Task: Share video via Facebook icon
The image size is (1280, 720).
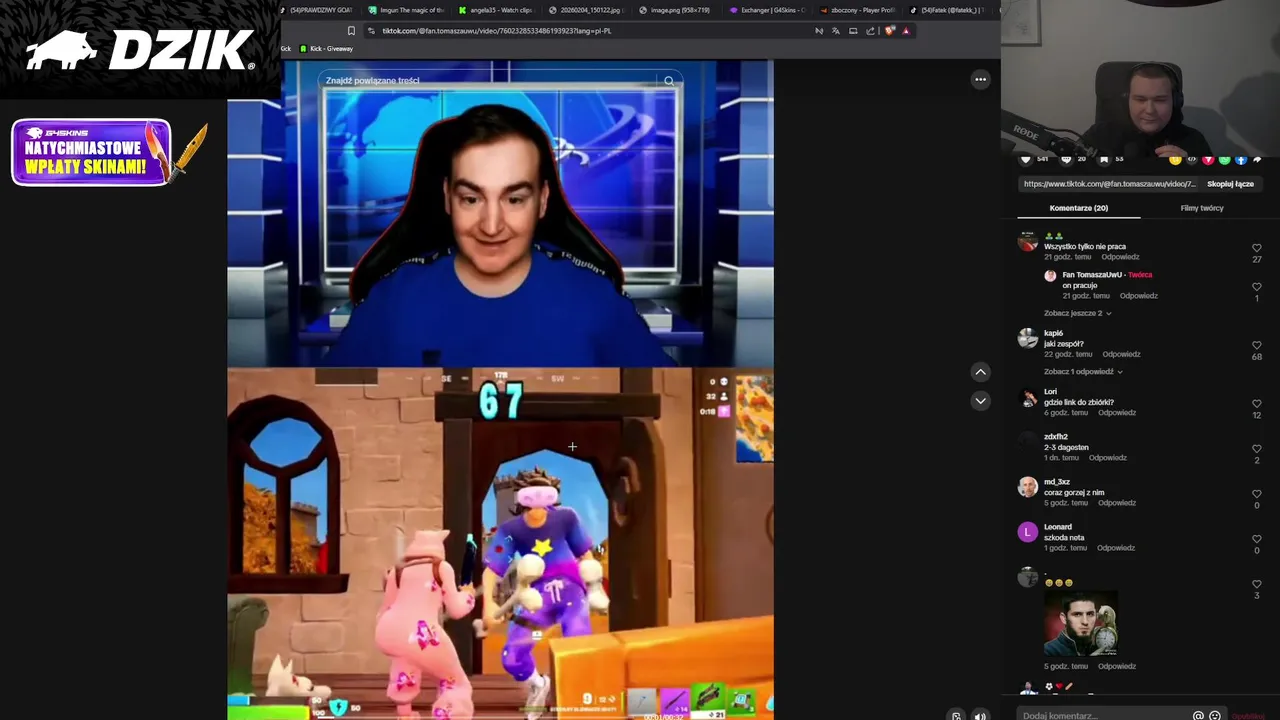Action: click(1241, 159)
